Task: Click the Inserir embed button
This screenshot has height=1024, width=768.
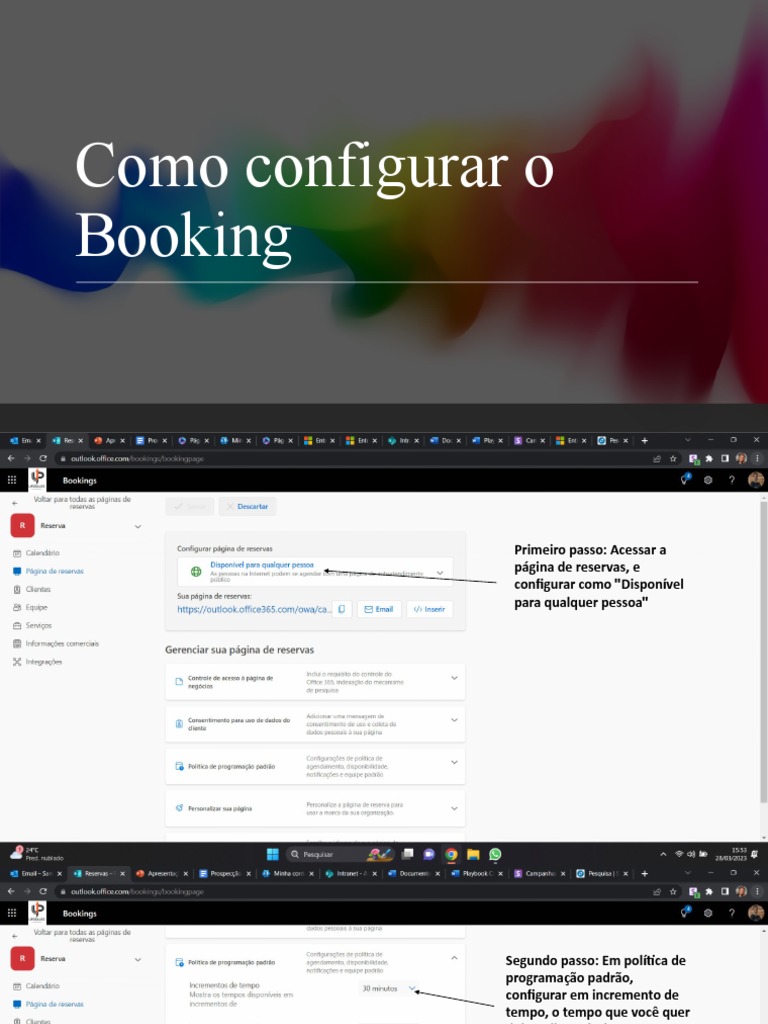Action: [430, 609]
